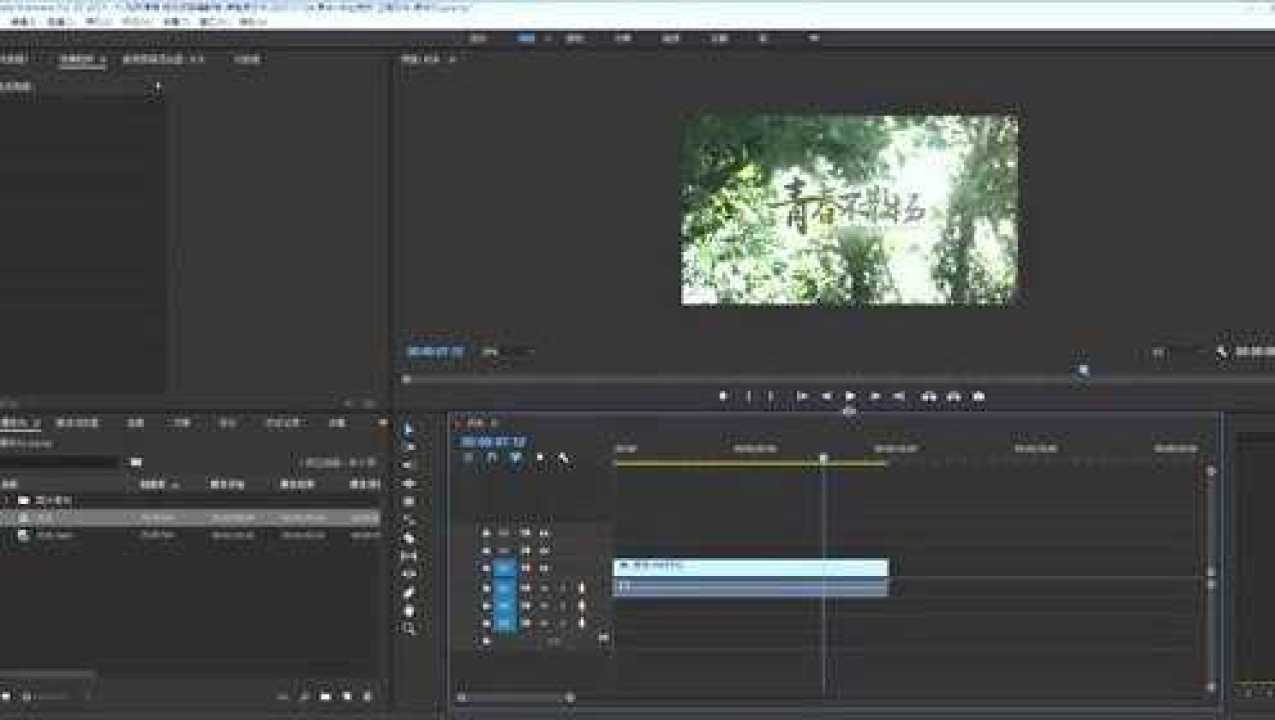
Task: Select the Selection arrow tool
Action: point(409,429)
